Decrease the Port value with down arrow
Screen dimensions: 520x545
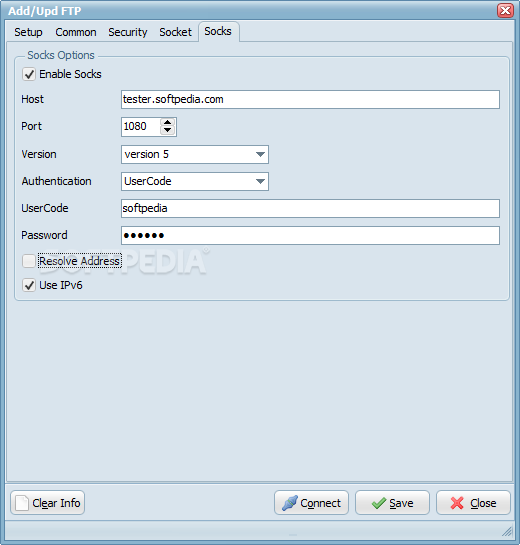click(x=168, y=130)
